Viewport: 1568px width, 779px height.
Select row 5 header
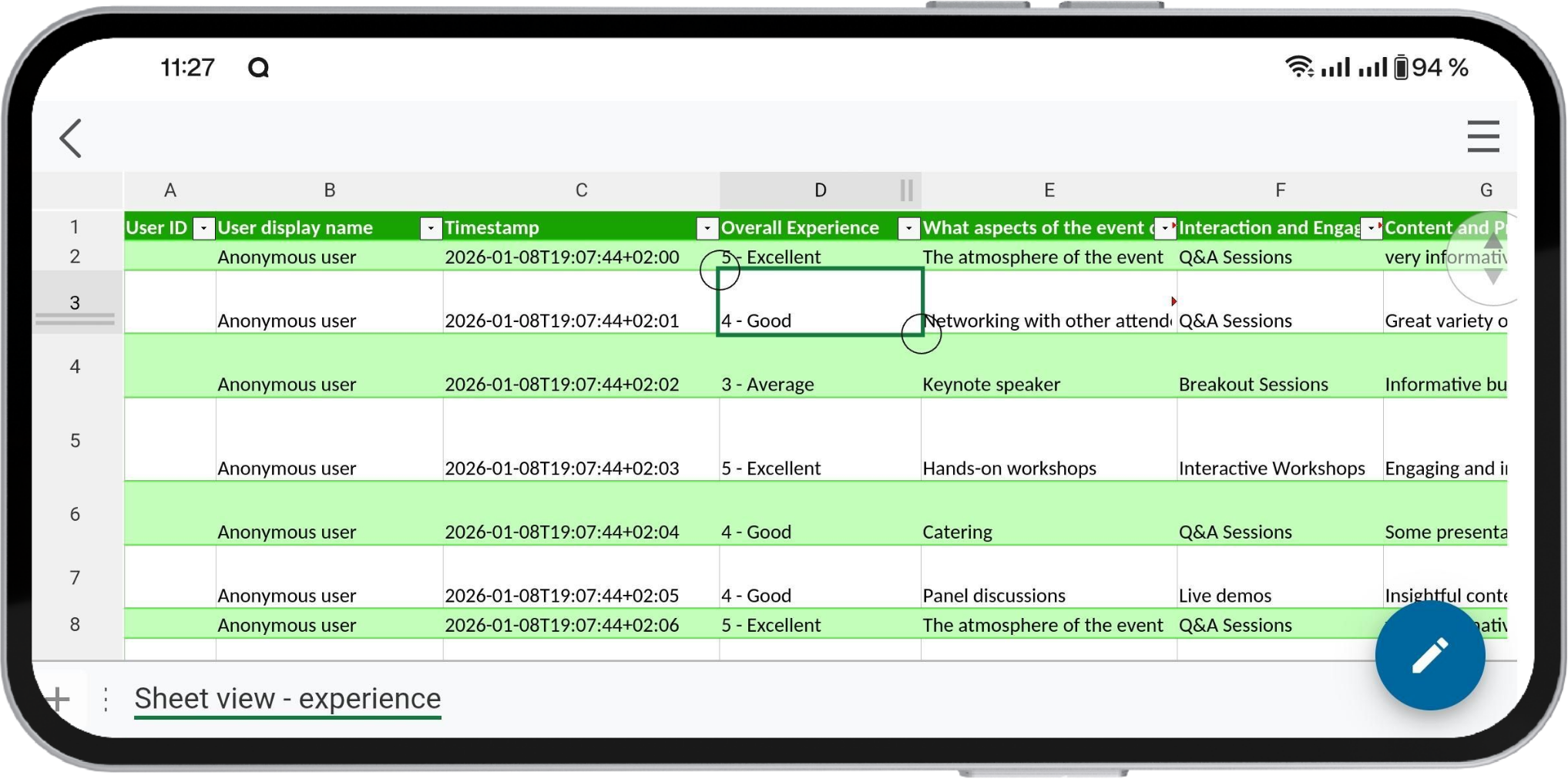tap(75, 441)
